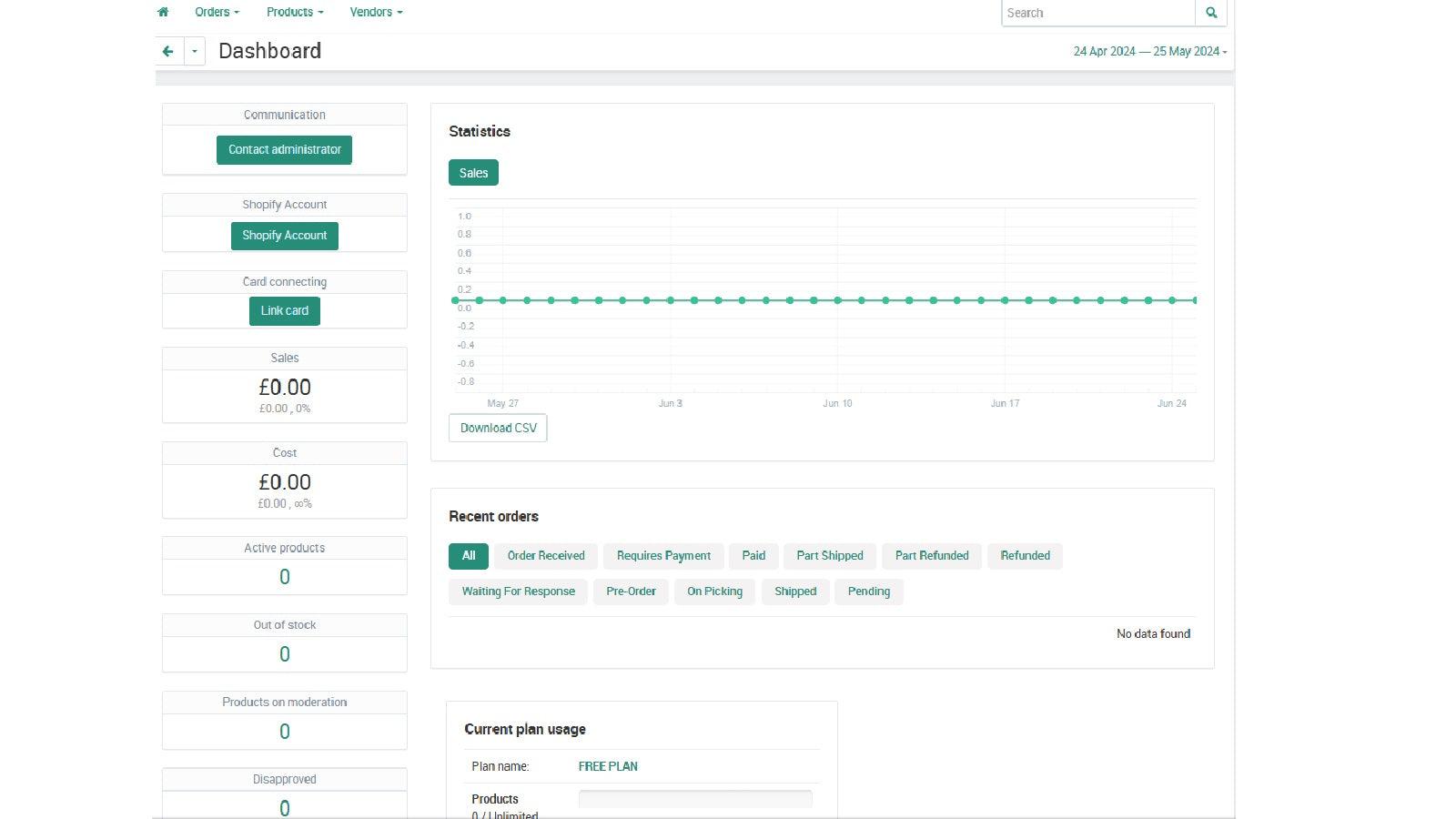Filter recent orders by Paid
Screen dimensions: 1456x819
coord(753,555)
